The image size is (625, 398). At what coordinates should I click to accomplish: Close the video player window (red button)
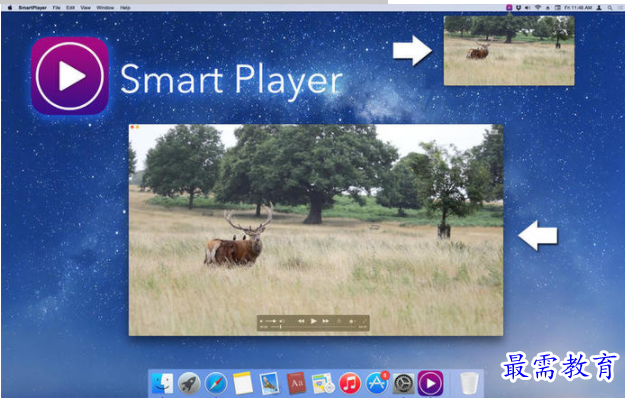coord(132,127)
